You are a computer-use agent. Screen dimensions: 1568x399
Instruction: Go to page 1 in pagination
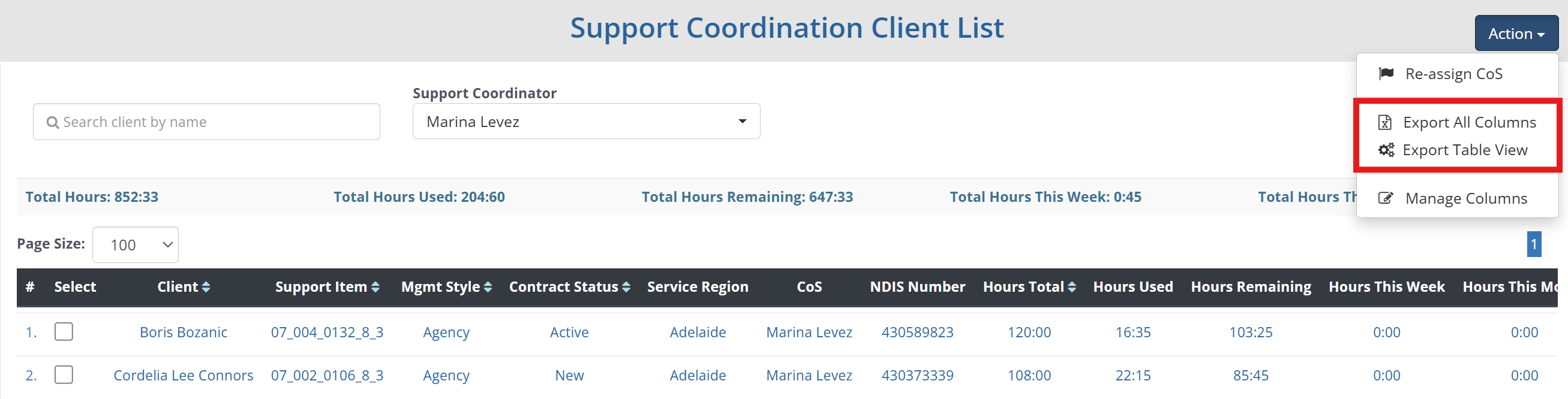[1533, 244]
